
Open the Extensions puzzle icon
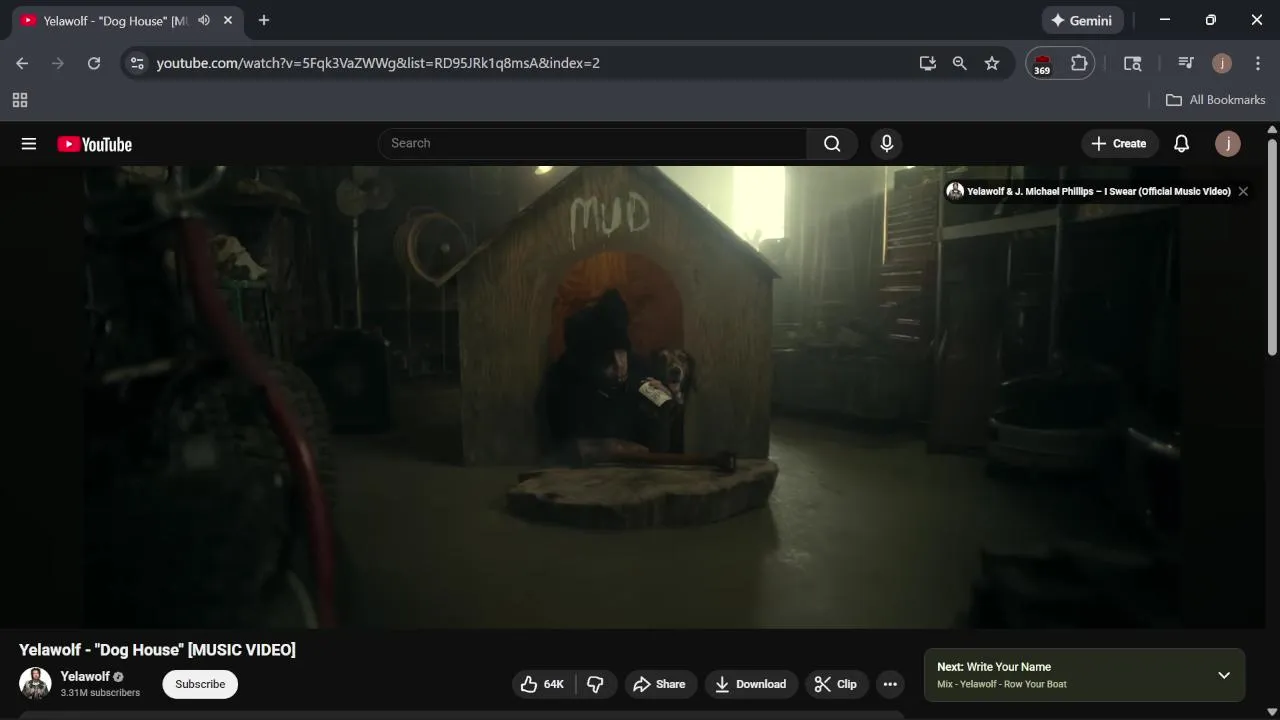[x=1079, y=63]
